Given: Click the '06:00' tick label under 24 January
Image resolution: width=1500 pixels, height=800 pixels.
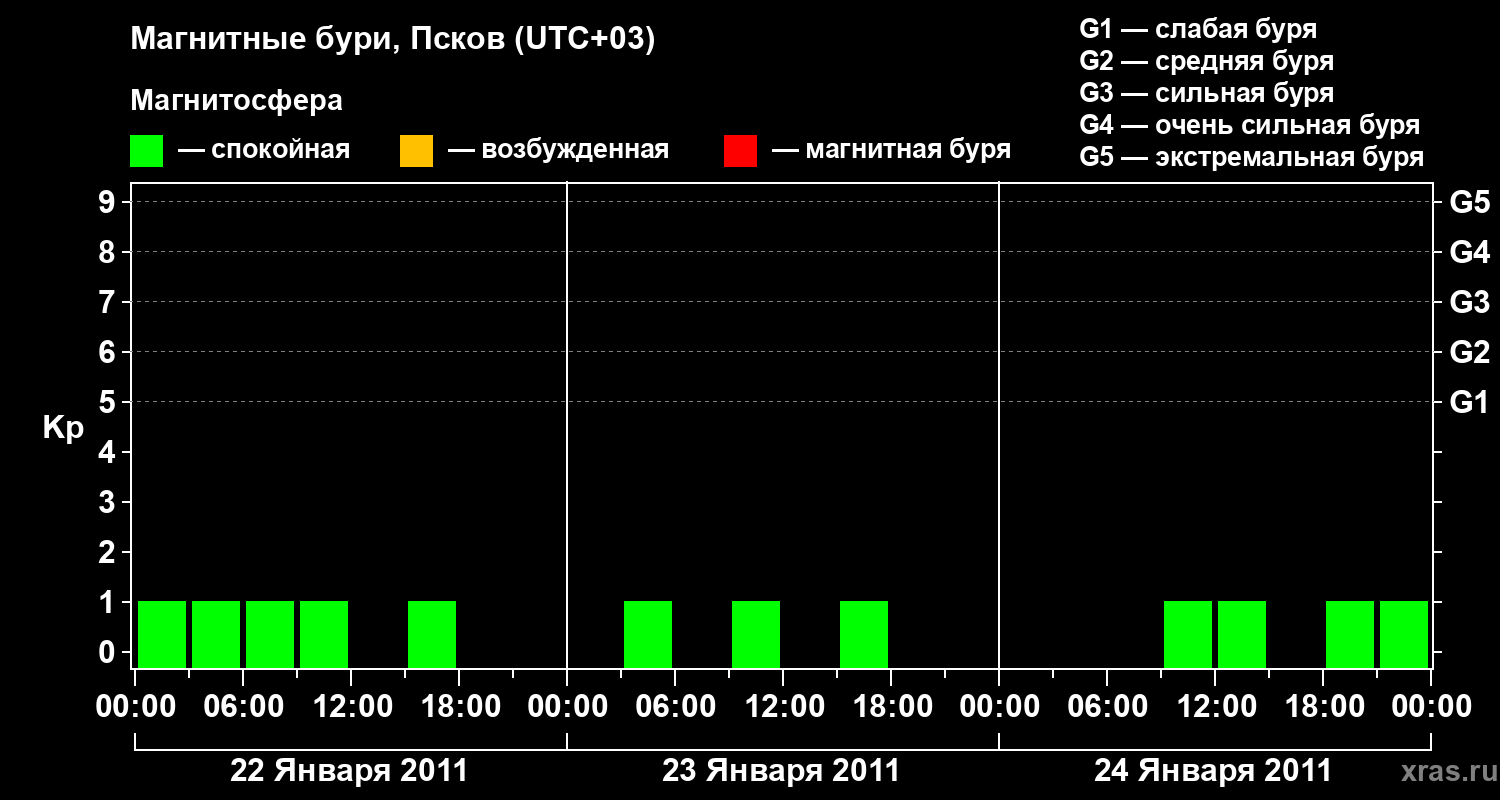Looking at the screenshot, I should pyautogui.click(x=1107, y=707).
